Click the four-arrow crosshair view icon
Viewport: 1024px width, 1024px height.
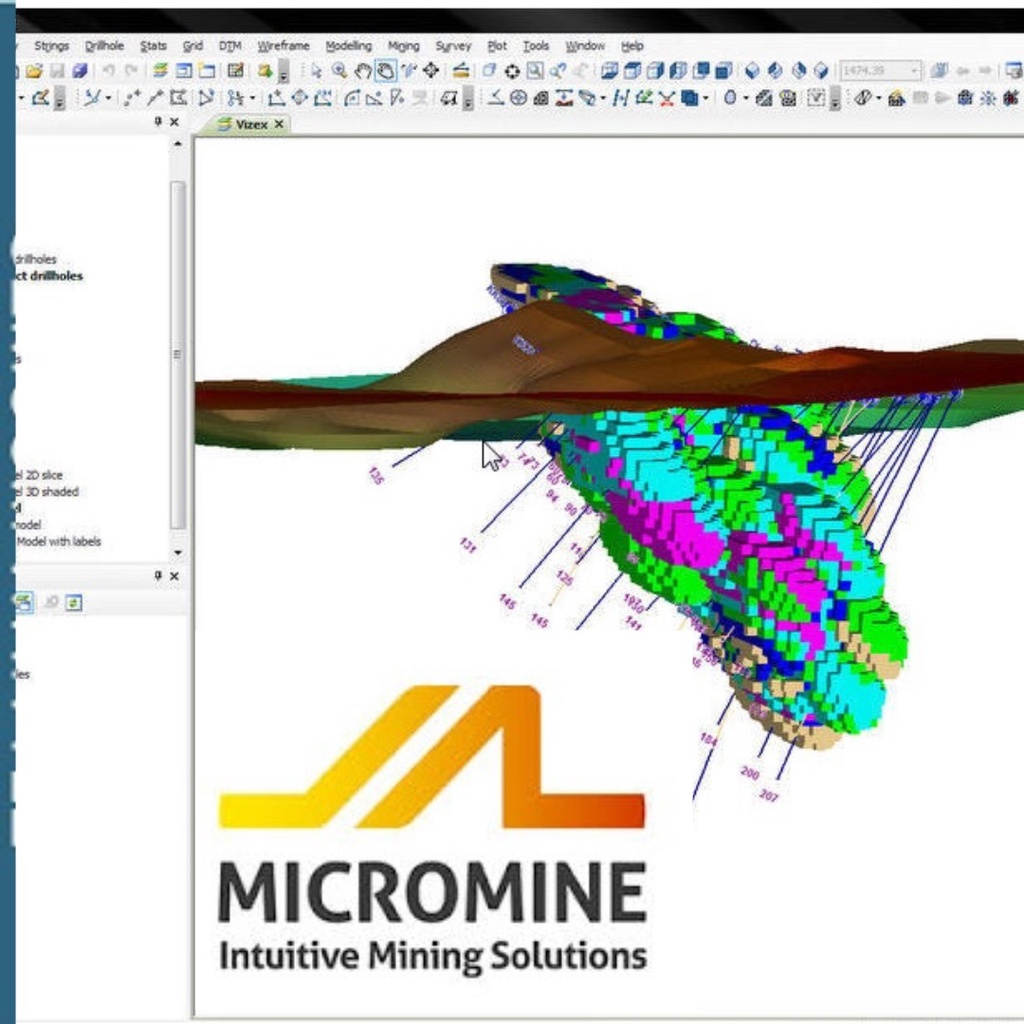tap(431, 71)
